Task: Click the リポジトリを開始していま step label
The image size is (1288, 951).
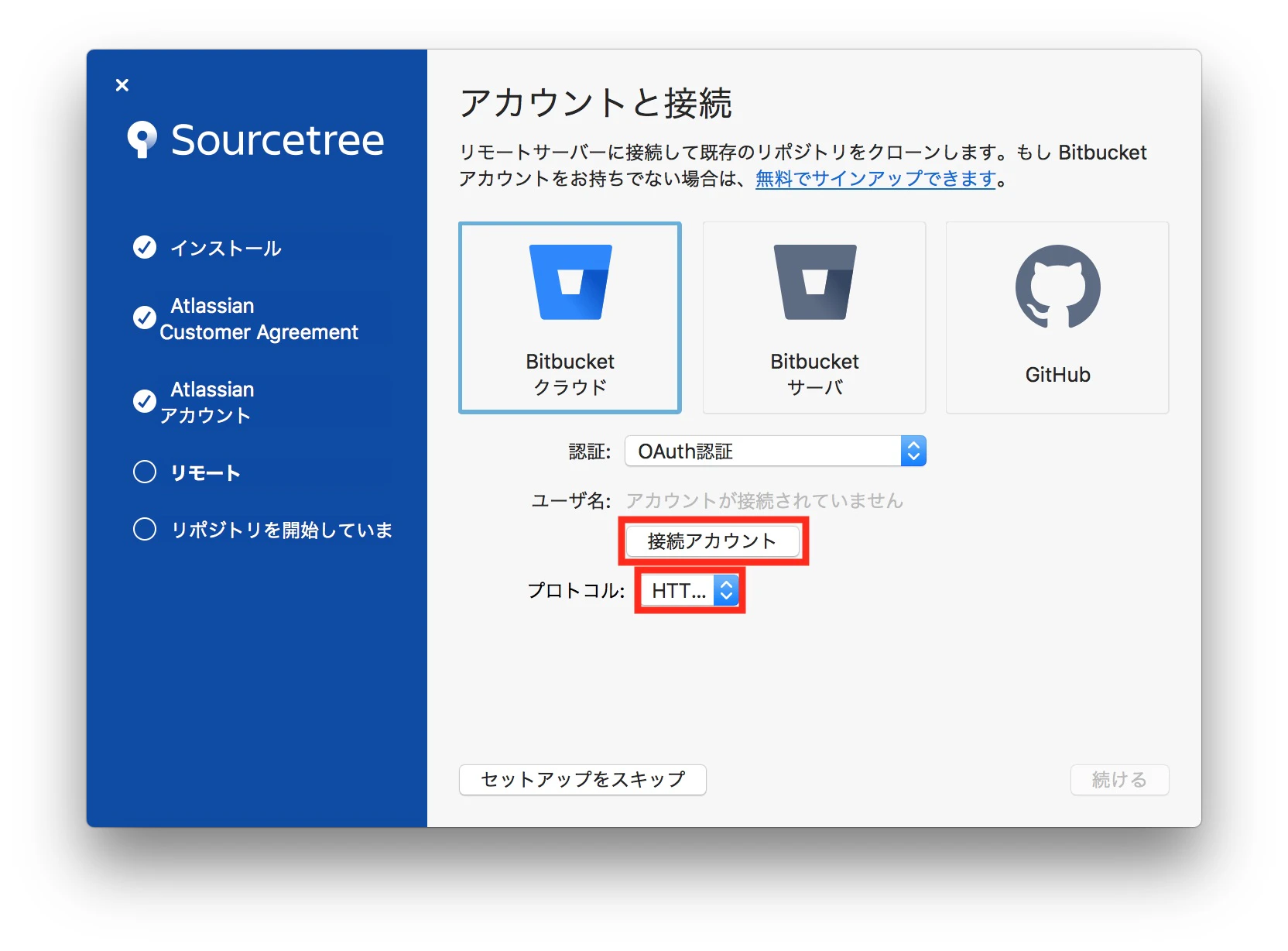Action: pos(283,530)
